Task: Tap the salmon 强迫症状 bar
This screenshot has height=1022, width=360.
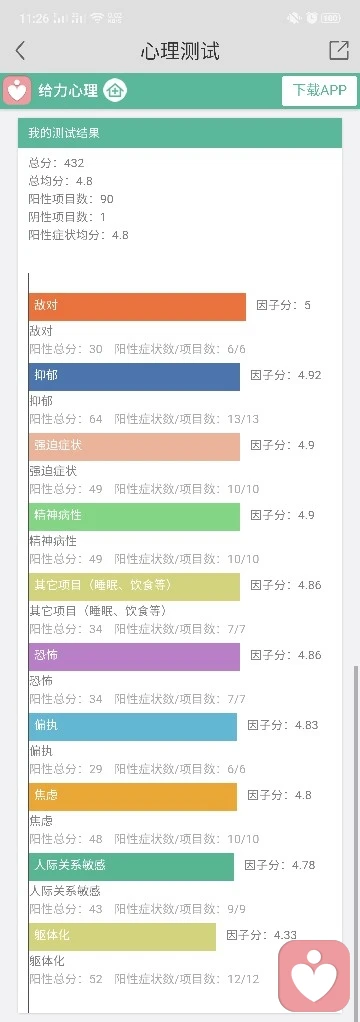Action: [x=134, y=446]
